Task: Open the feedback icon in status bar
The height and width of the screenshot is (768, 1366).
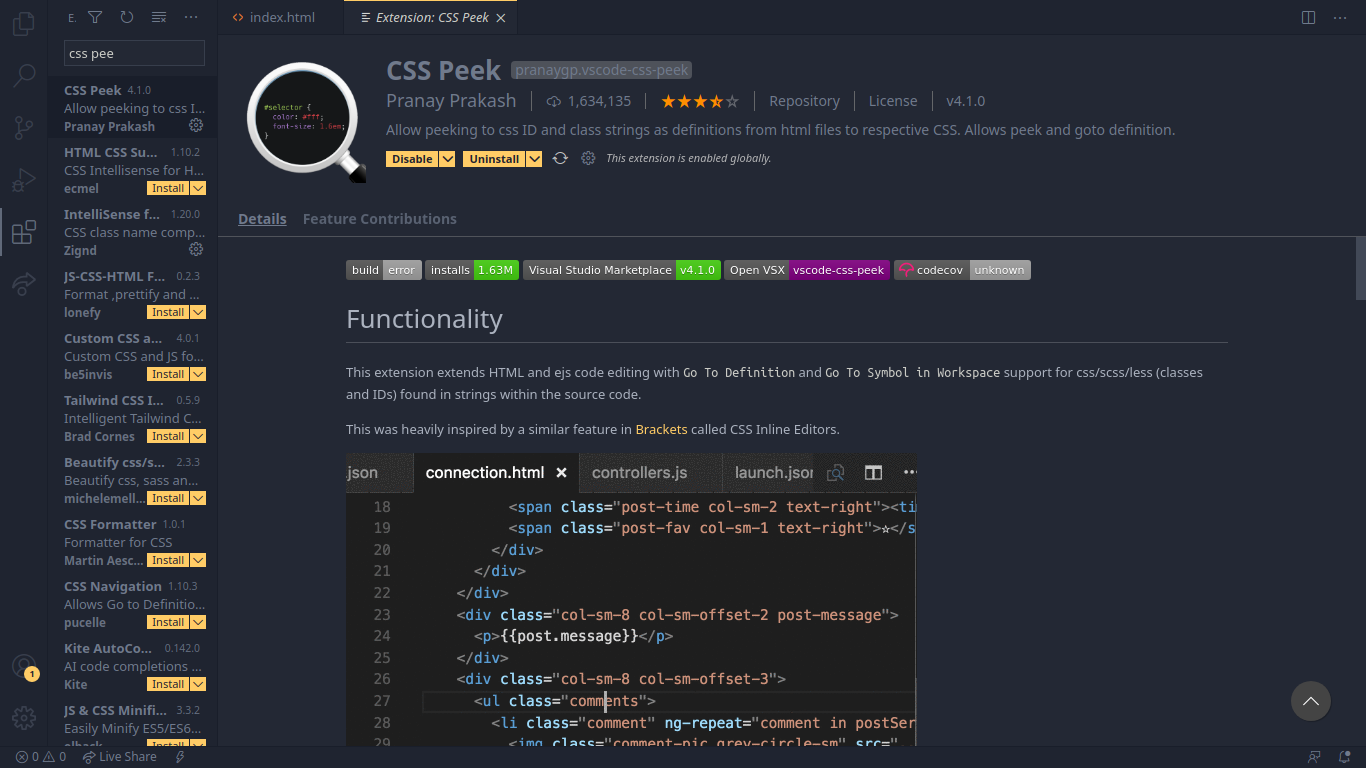Action: tap(1314, 757)
